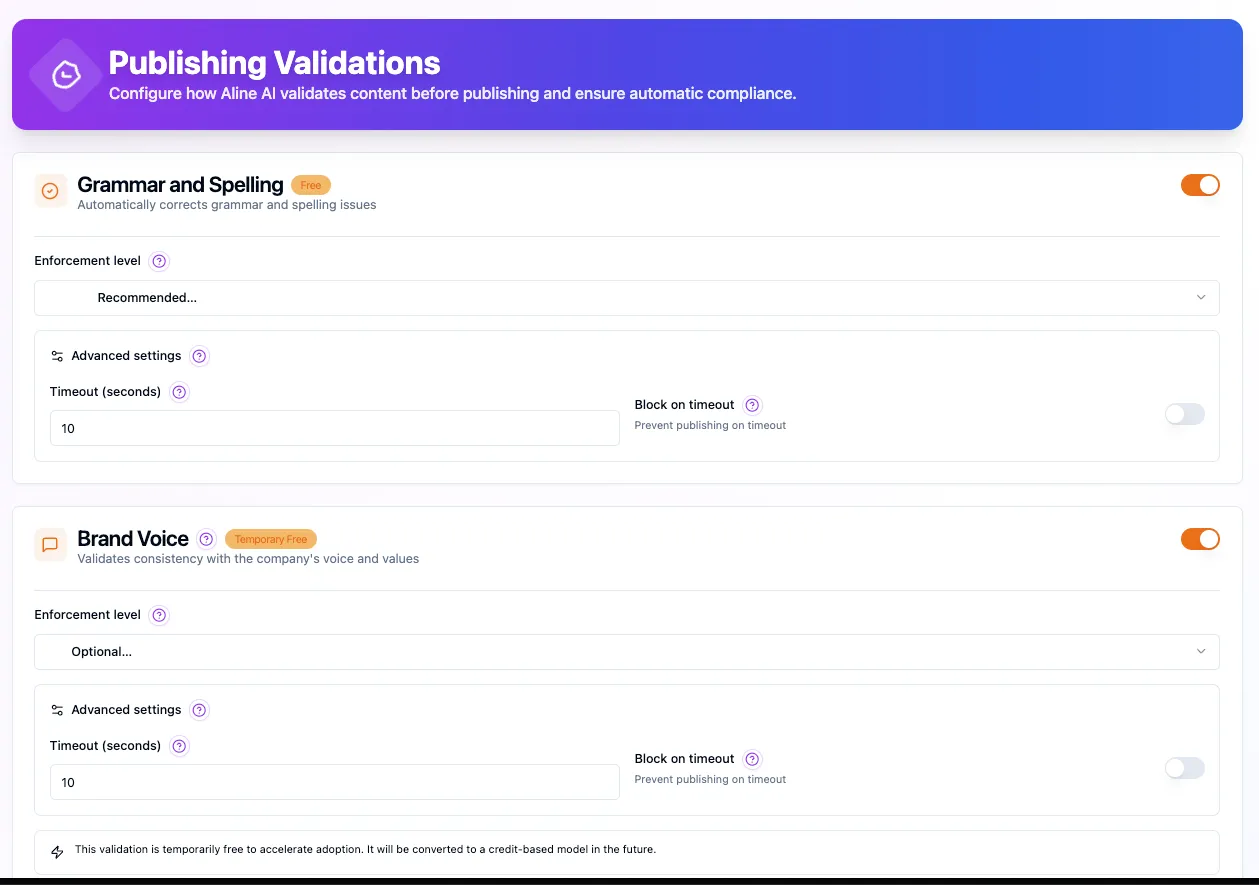This screenshot has height=885, width=1259.
Task: Click the Brand Voice chat bubble icon
Action: tap(50, 544)
